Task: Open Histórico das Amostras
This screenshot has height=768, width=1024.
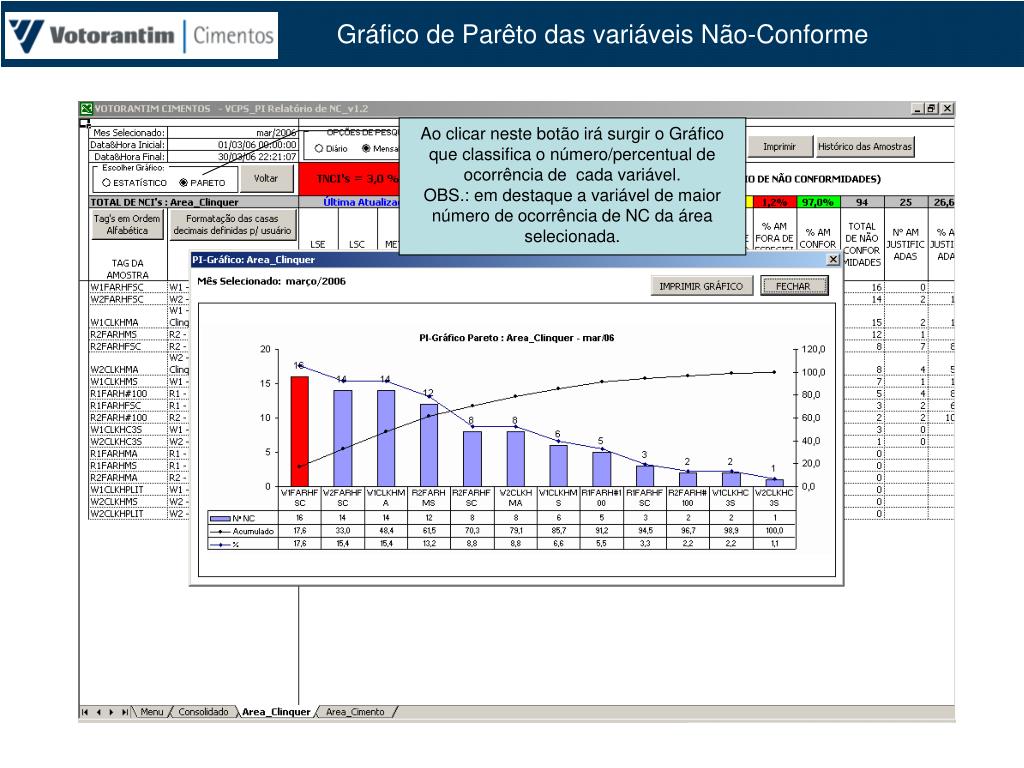Action: (865, 147)
